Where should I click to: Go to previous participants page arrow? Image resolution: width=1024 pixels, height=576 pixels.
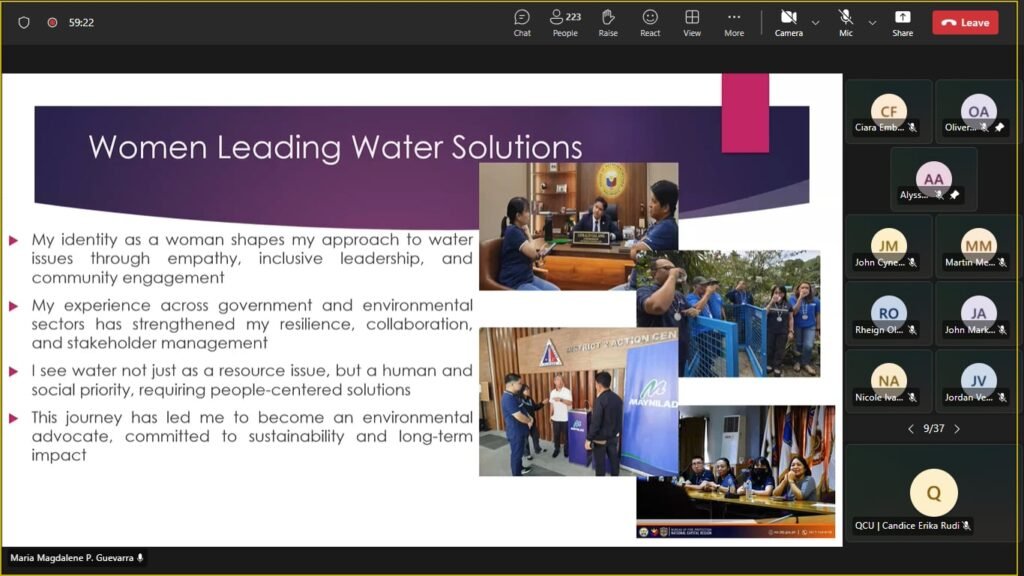[910, 429]
